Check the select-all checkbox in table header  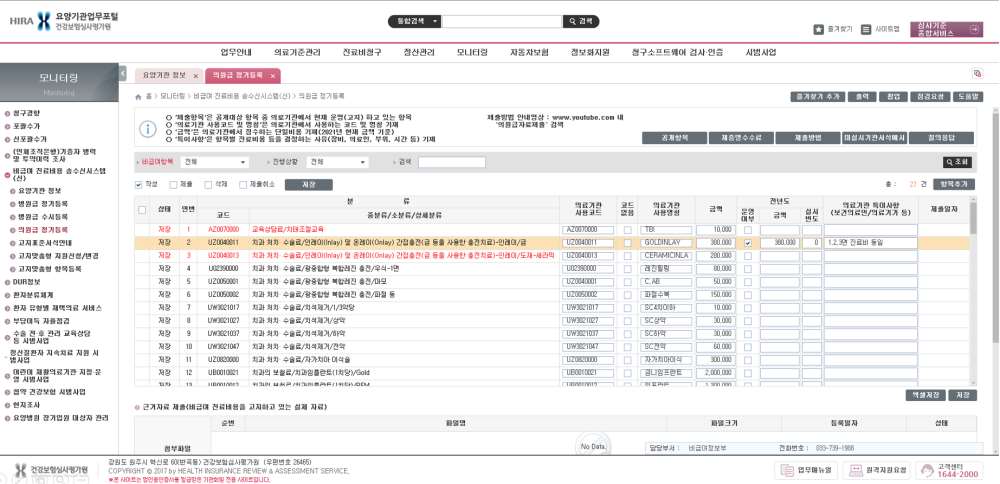[142, 210]
